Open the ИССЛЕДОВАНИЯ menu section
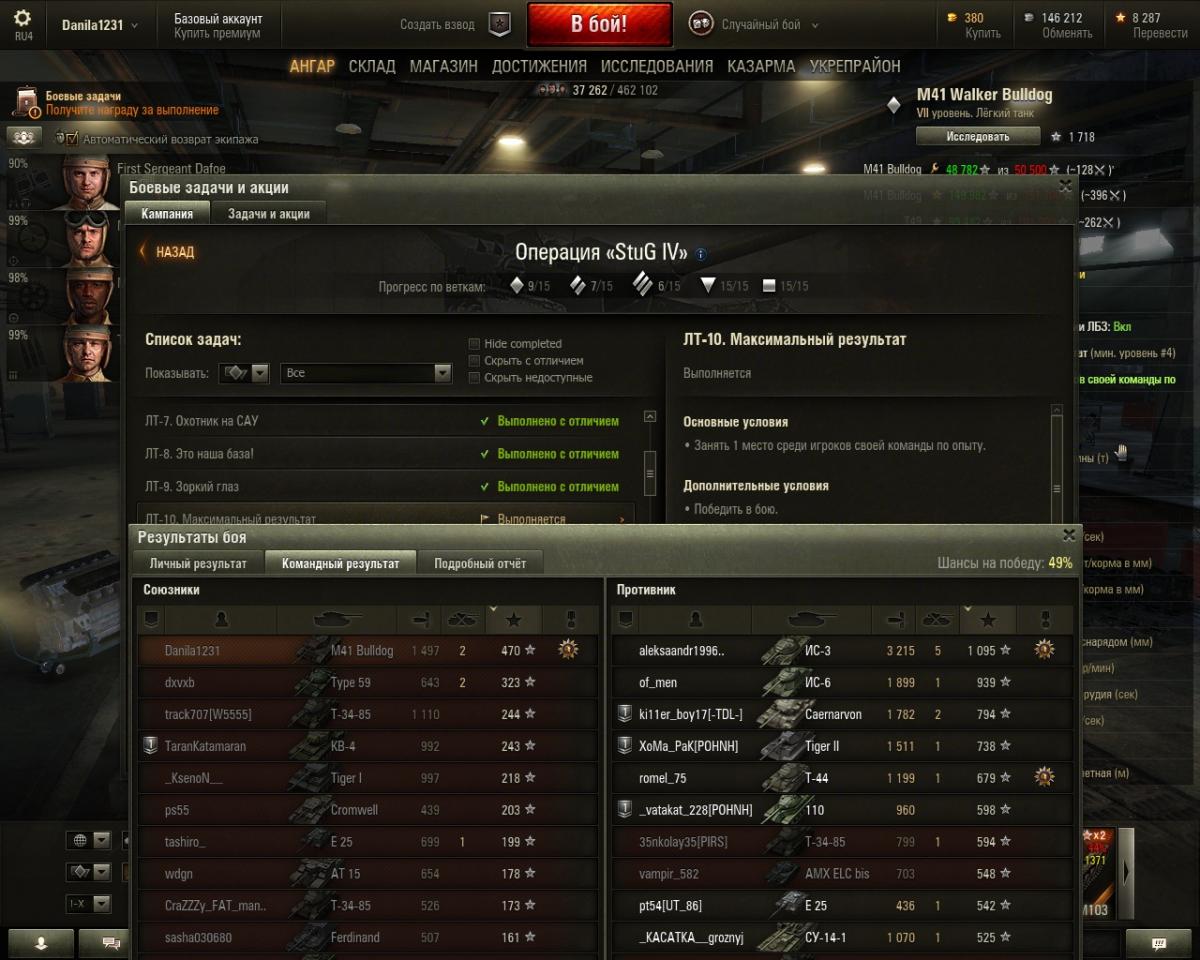Image resolution: width=1200 pixels, height=960 pixels. [x=657, y=66]
